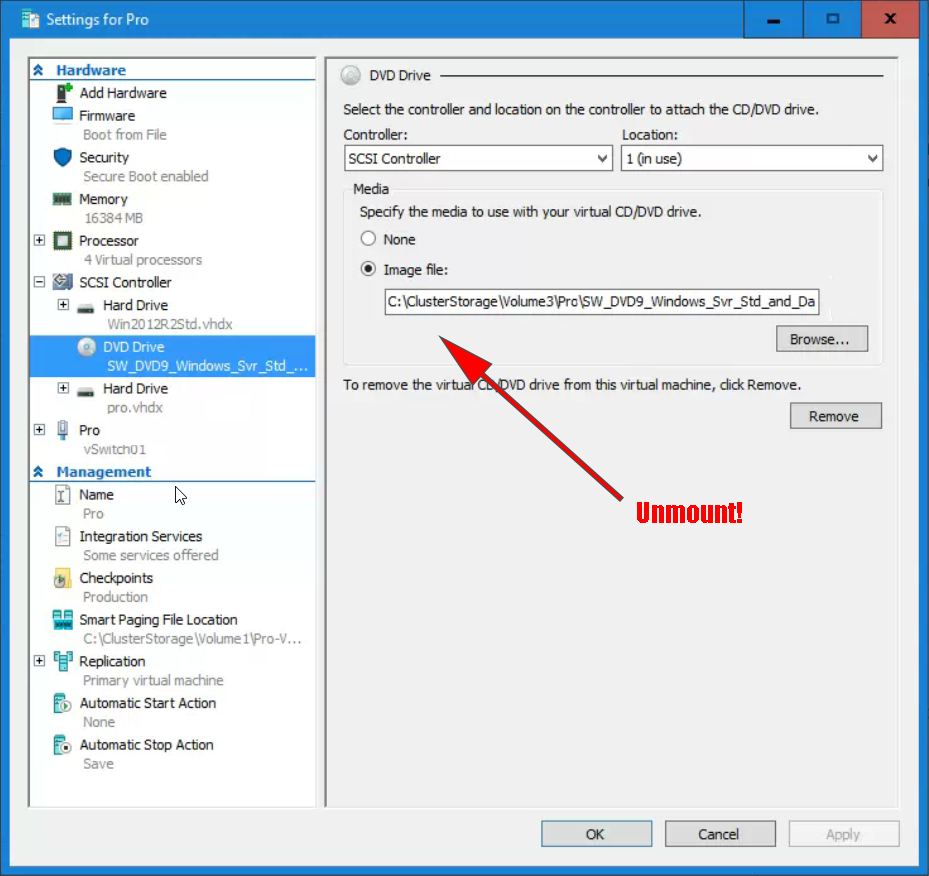The image size is (929, 876).
Task: Select the Firmware tree item
Action: [107, 115]
